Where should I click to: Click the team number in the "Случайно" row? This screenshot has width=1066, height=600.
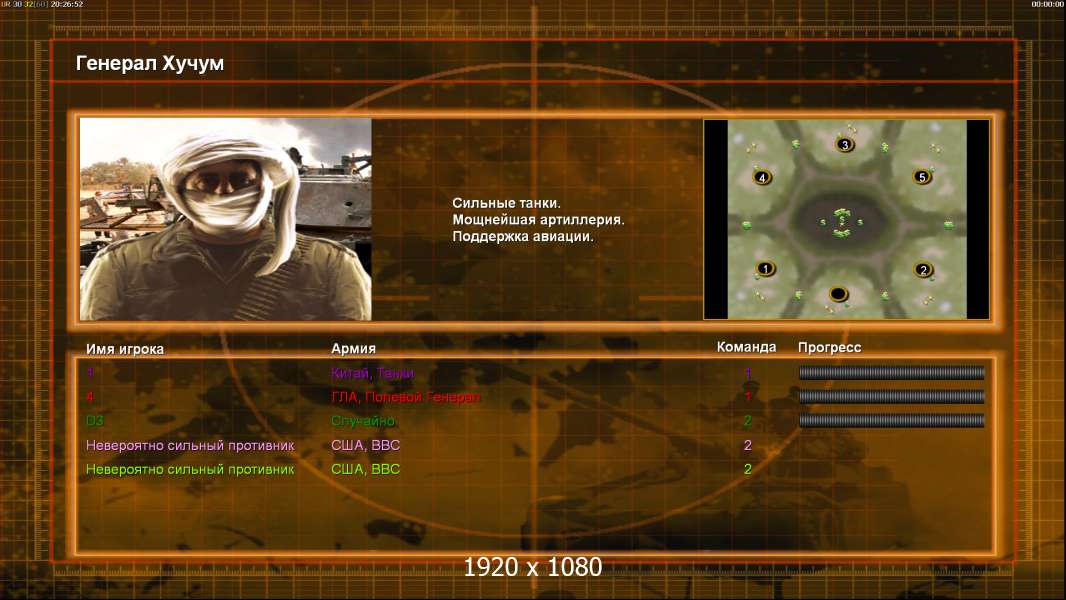click(748, 421)
